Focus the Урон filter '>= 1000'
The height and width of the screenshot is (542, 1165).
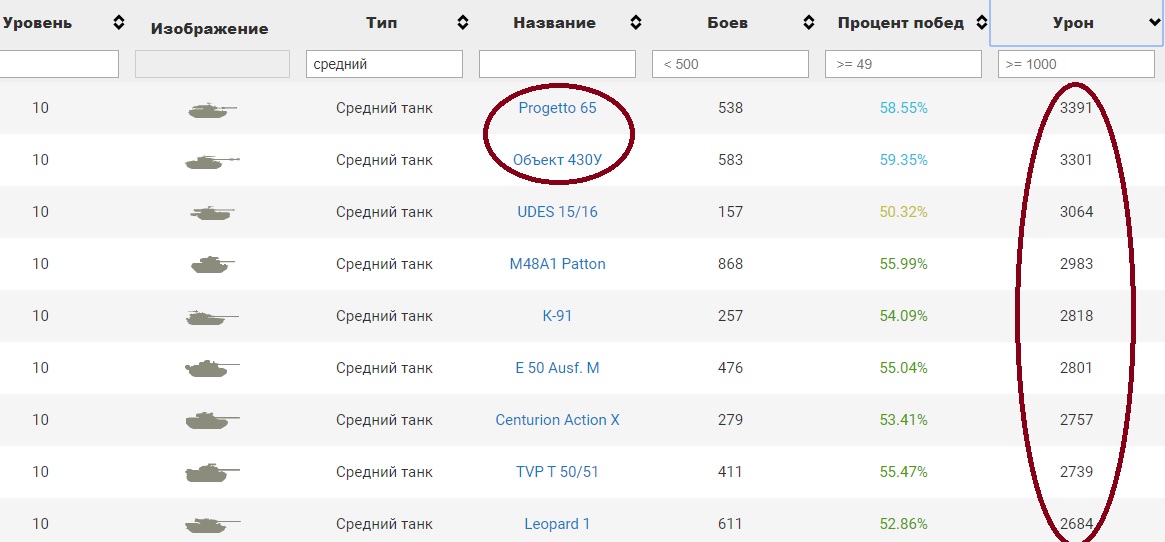pos(1077,64)
